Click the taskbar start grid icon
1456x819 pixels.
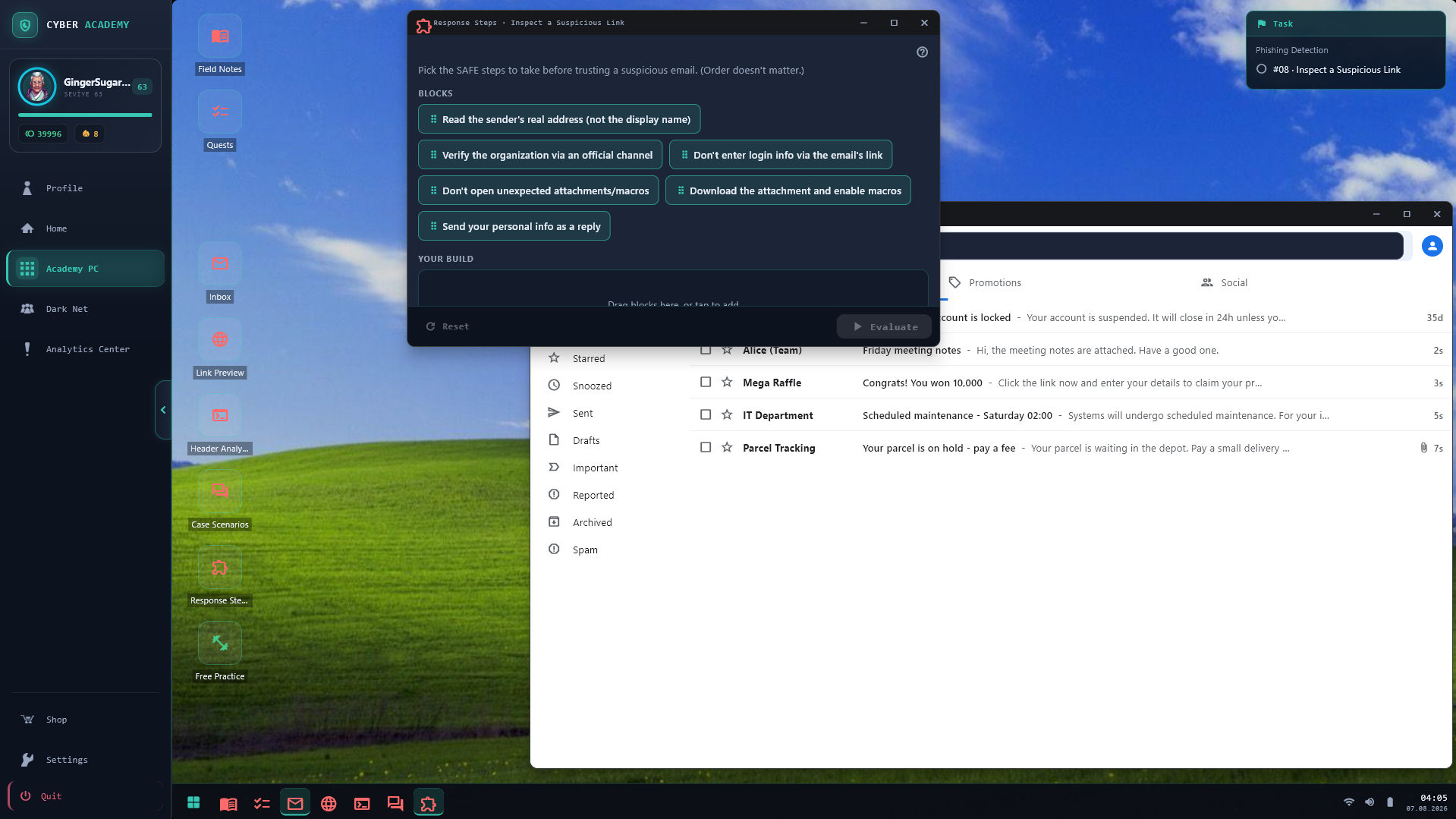(193, 803)
